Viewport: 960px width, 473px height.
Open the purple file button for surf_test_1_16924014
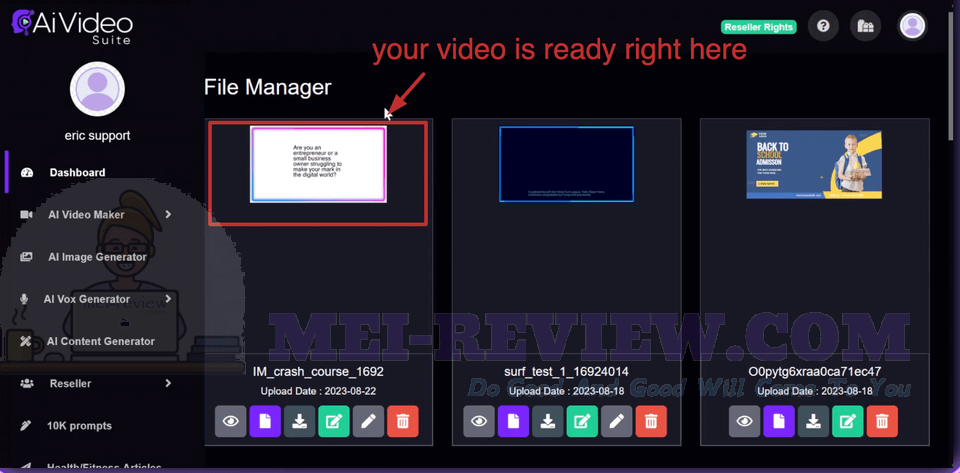pyautogui.click(x=513, y=421)
